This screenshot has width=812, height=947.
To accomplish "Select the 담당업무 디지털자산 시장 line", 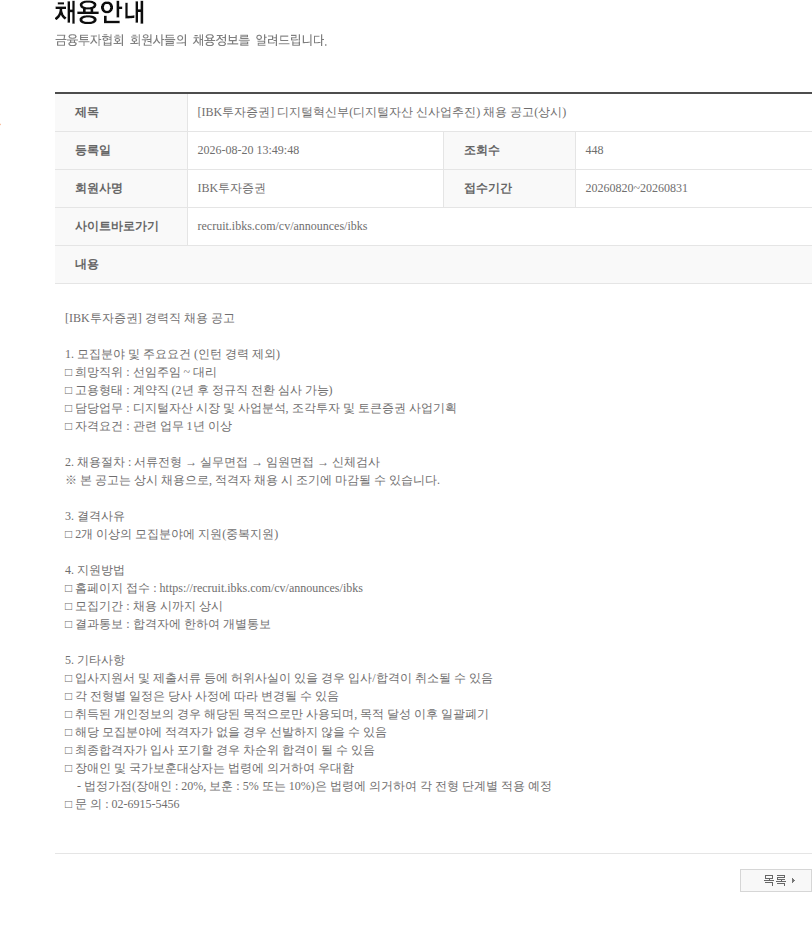I will pyautogui.click(x=260, y=408).
